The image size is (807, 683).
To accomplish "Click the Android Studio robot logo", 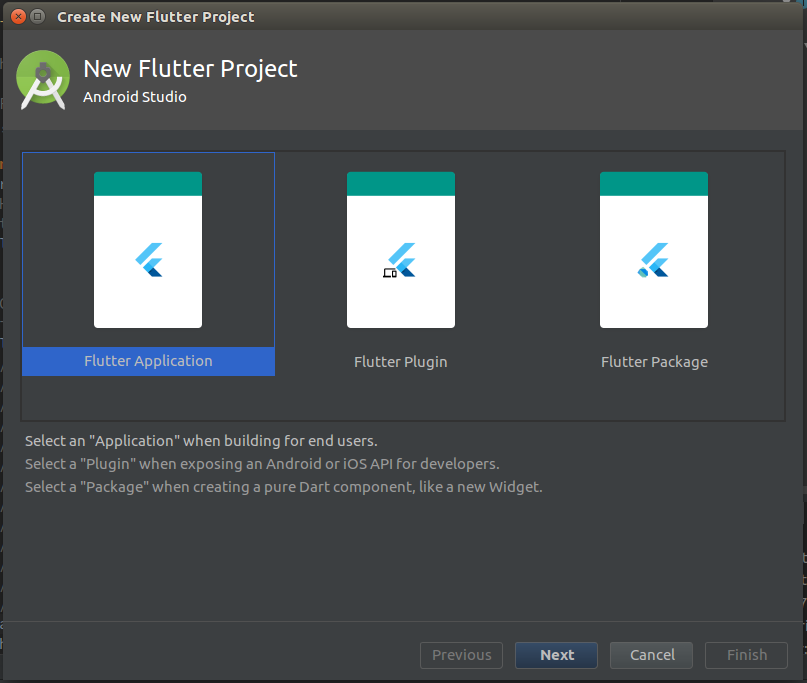I will tap(42, 80).
